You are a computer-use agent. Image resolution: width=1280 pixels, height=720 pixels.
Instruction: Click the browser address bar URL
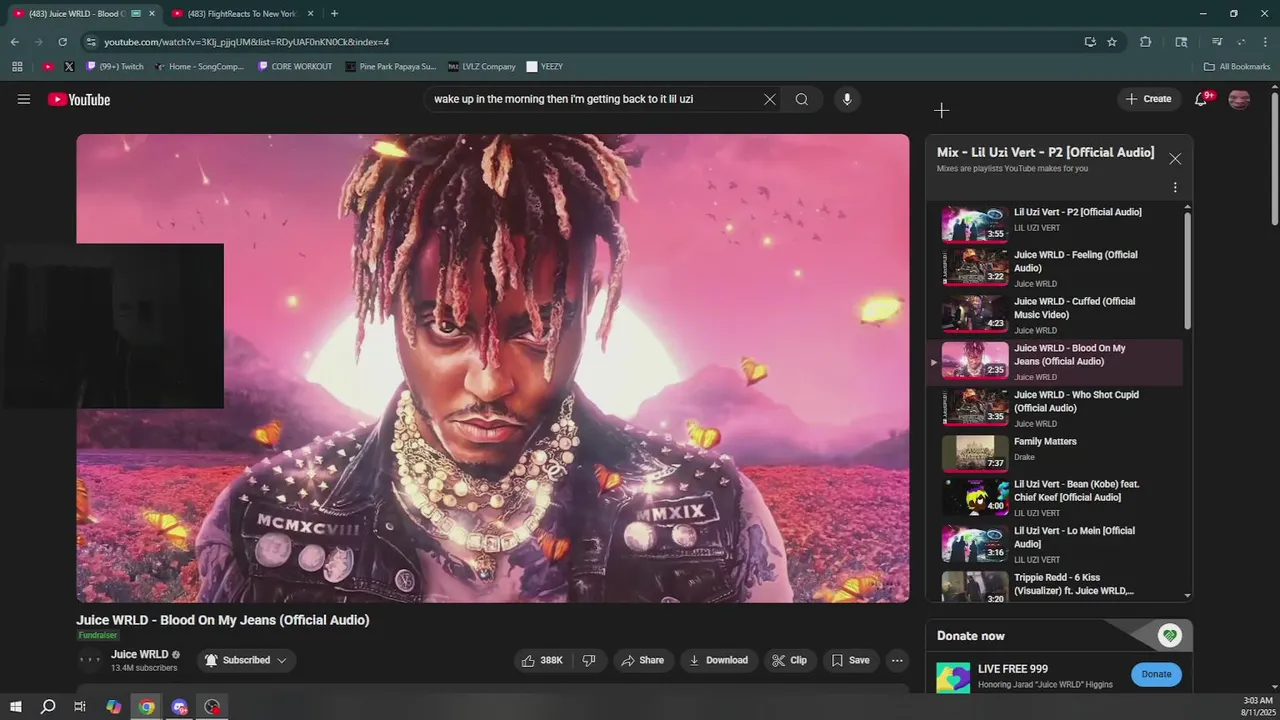click(246, 42)
